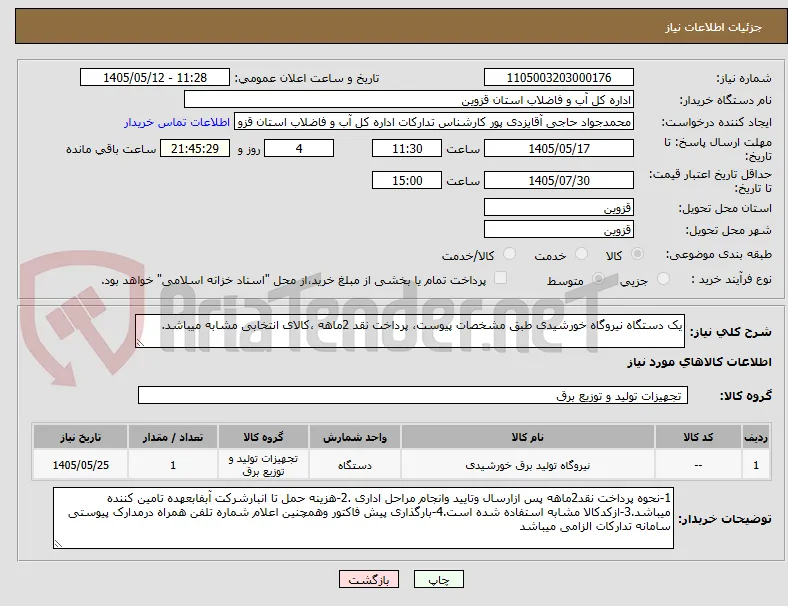Click the buyer notes textarea
The height and width of the screenshot is (606, 788).
[x=363, y=518]
